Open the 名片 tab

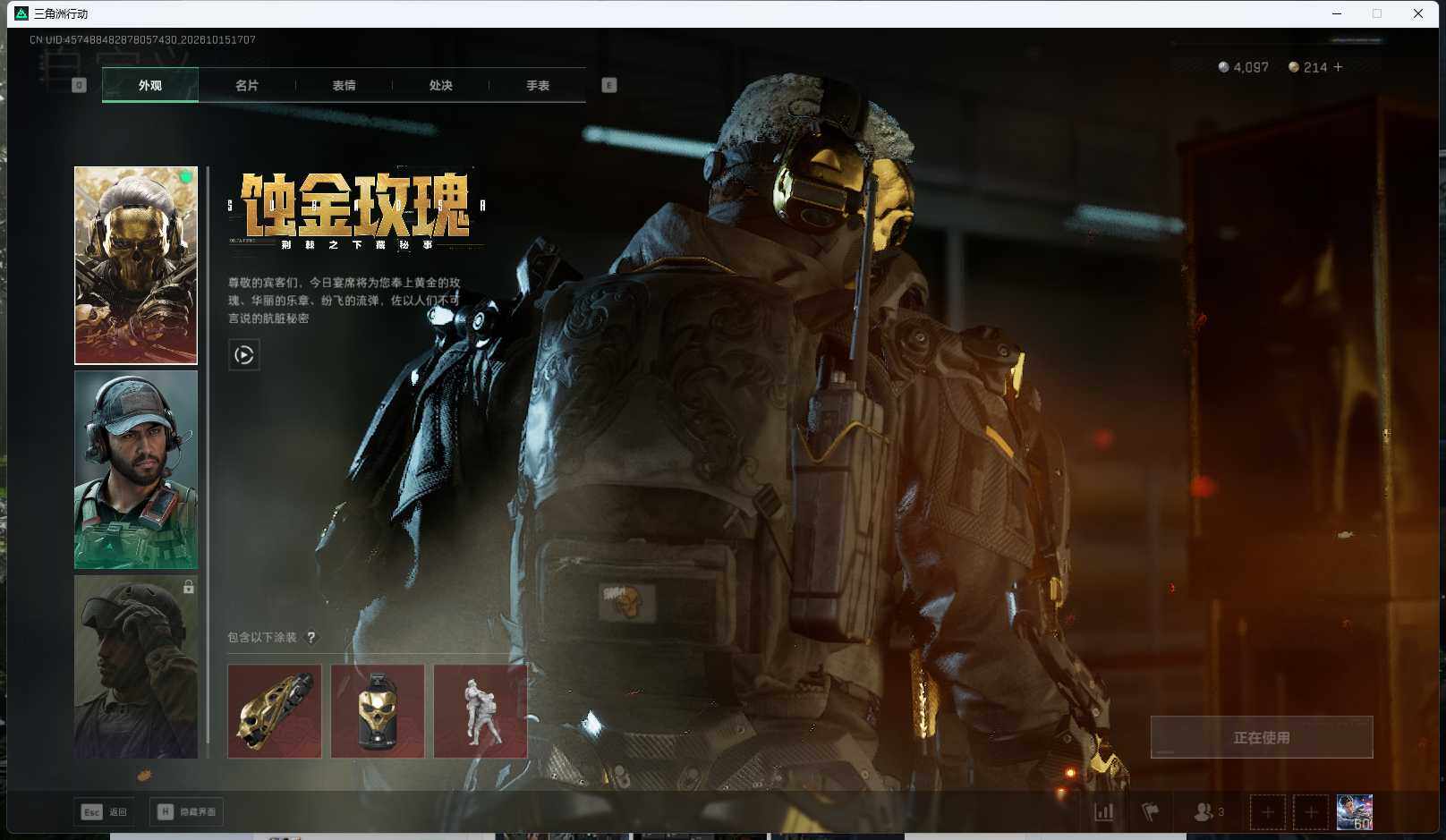[x=247, y=85]
